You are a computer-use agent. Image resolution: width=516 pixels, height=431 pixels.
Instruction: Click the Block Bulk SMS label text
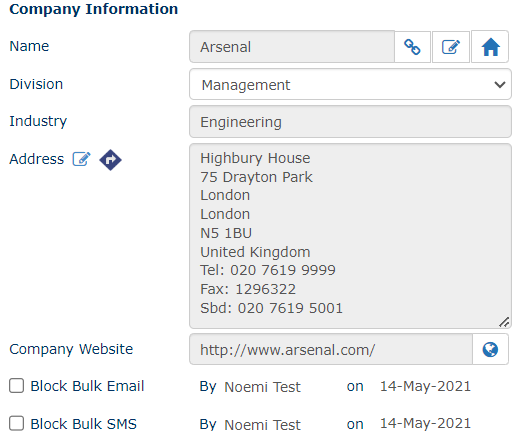(x=84, y=424)
